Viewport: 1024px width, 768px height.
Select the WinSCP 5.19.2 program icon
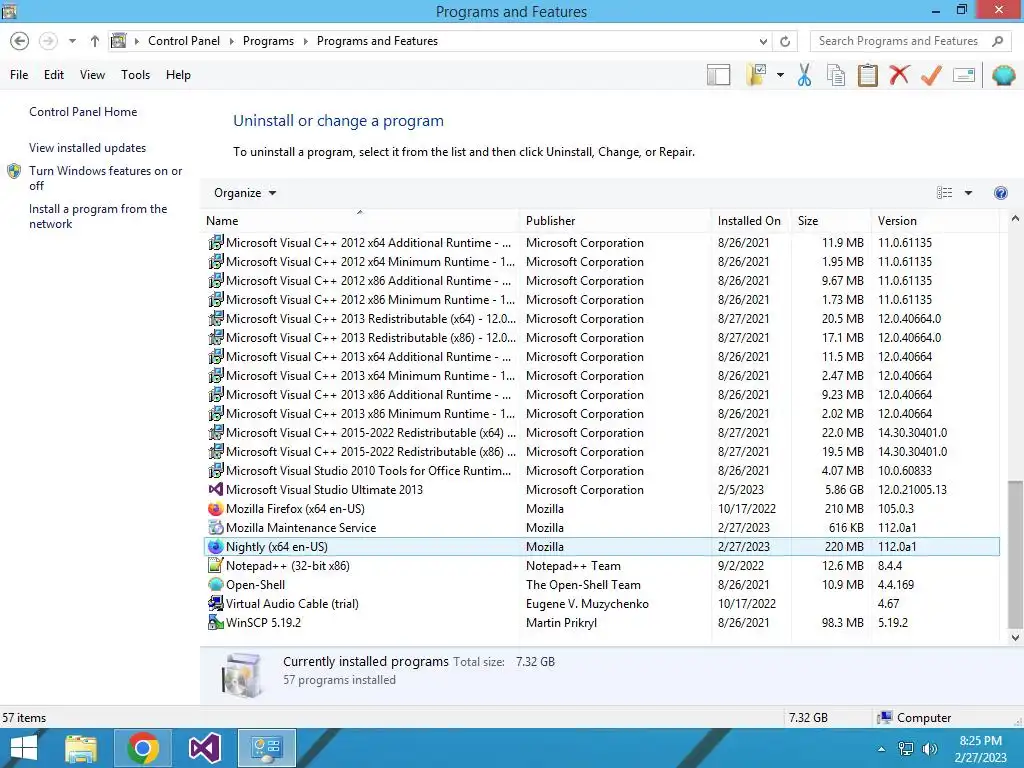click(x=216, y=622)
